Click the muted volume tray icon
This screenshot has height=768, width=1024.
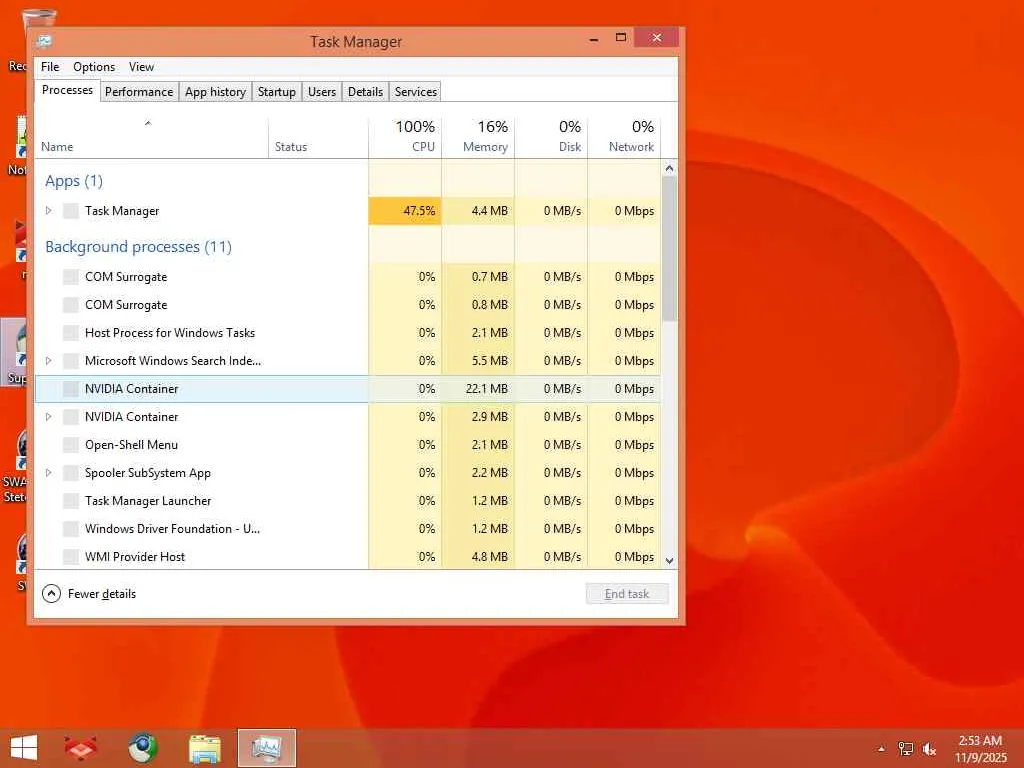[929, 749]
